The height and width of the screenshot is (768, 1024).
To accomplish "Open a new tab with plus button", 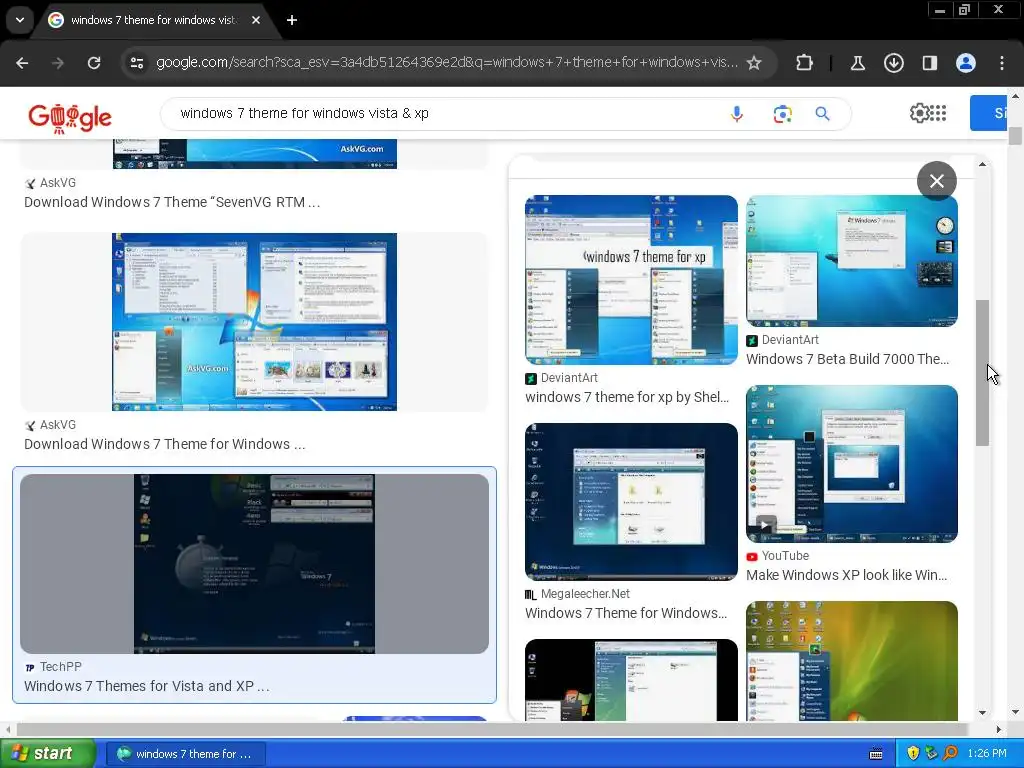I will tap(292, 20).
